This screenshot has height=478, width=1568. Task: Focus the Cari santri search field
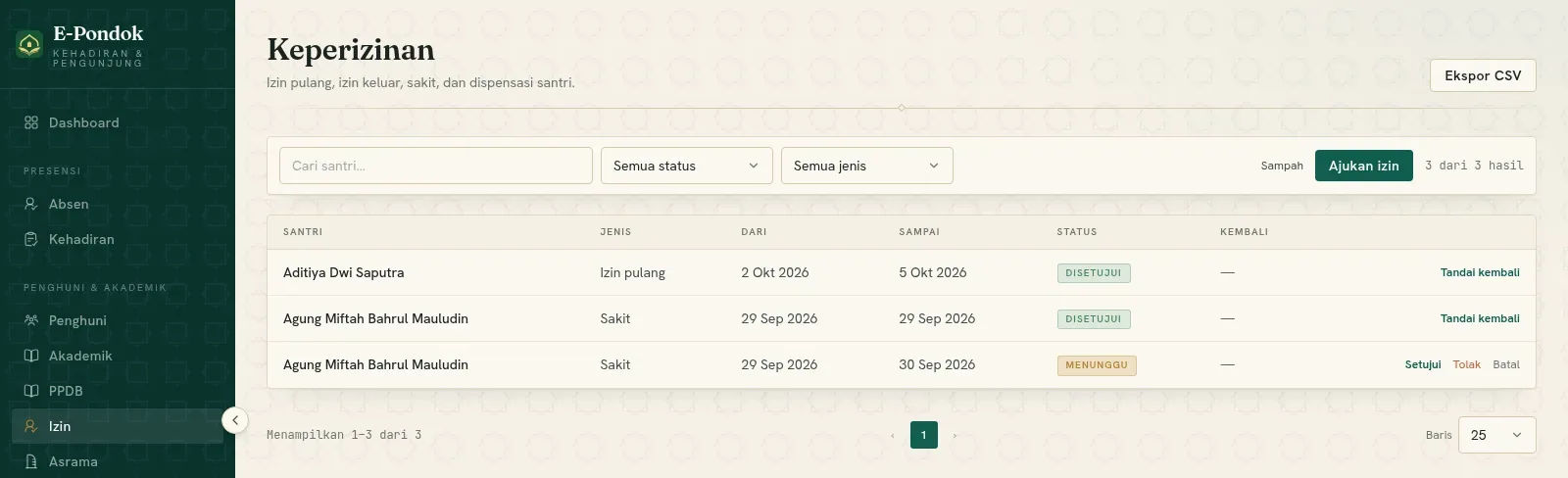point(436,166)
